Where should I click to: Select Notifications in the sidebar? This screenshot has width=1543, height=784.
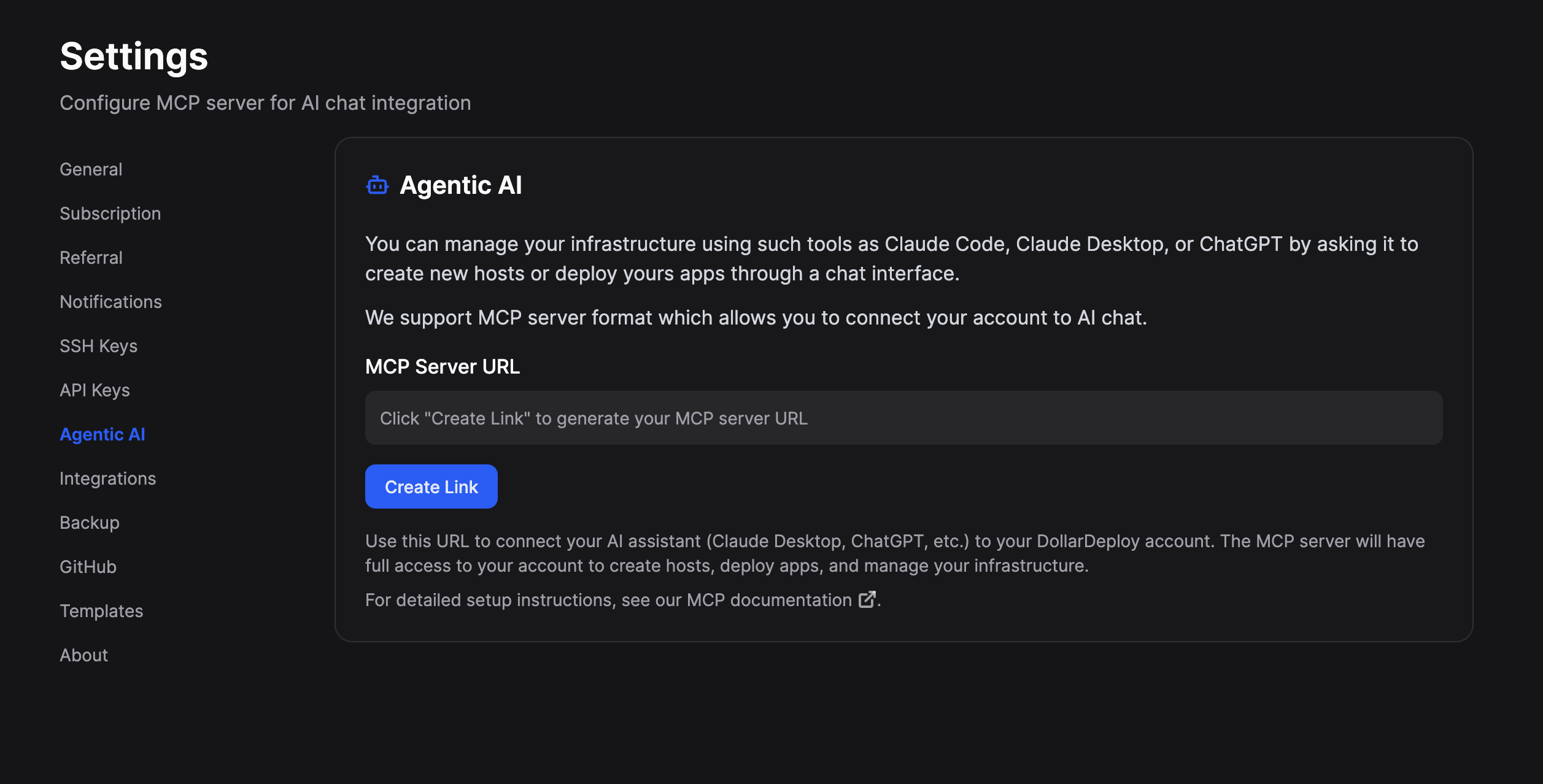(110, 302)
